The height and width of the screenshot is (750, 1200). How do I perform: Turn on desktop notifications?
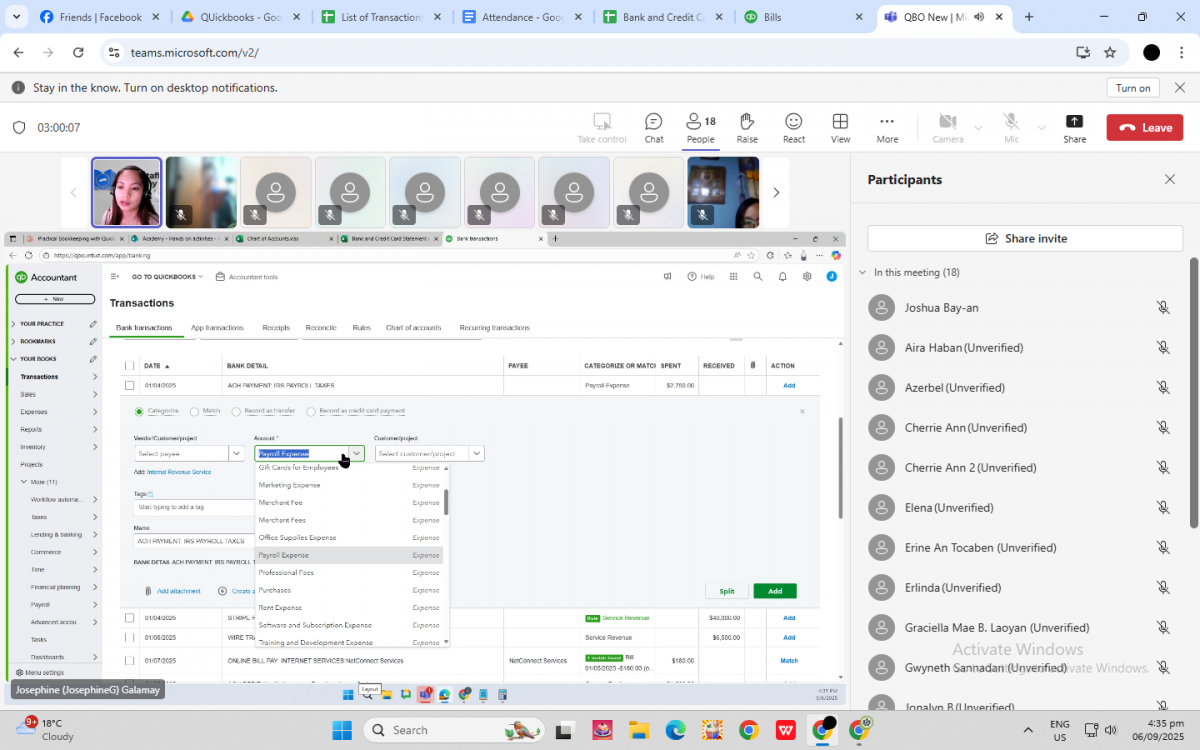(x=1133, y=88)
